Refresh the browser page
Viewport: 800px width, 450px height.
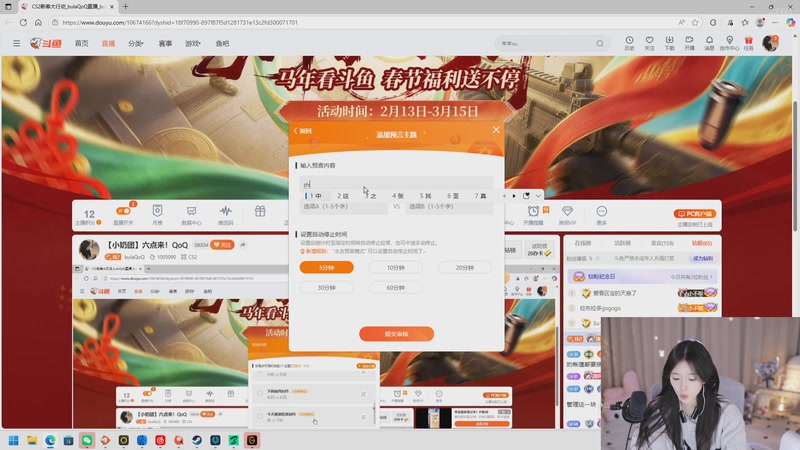(23, 22)
